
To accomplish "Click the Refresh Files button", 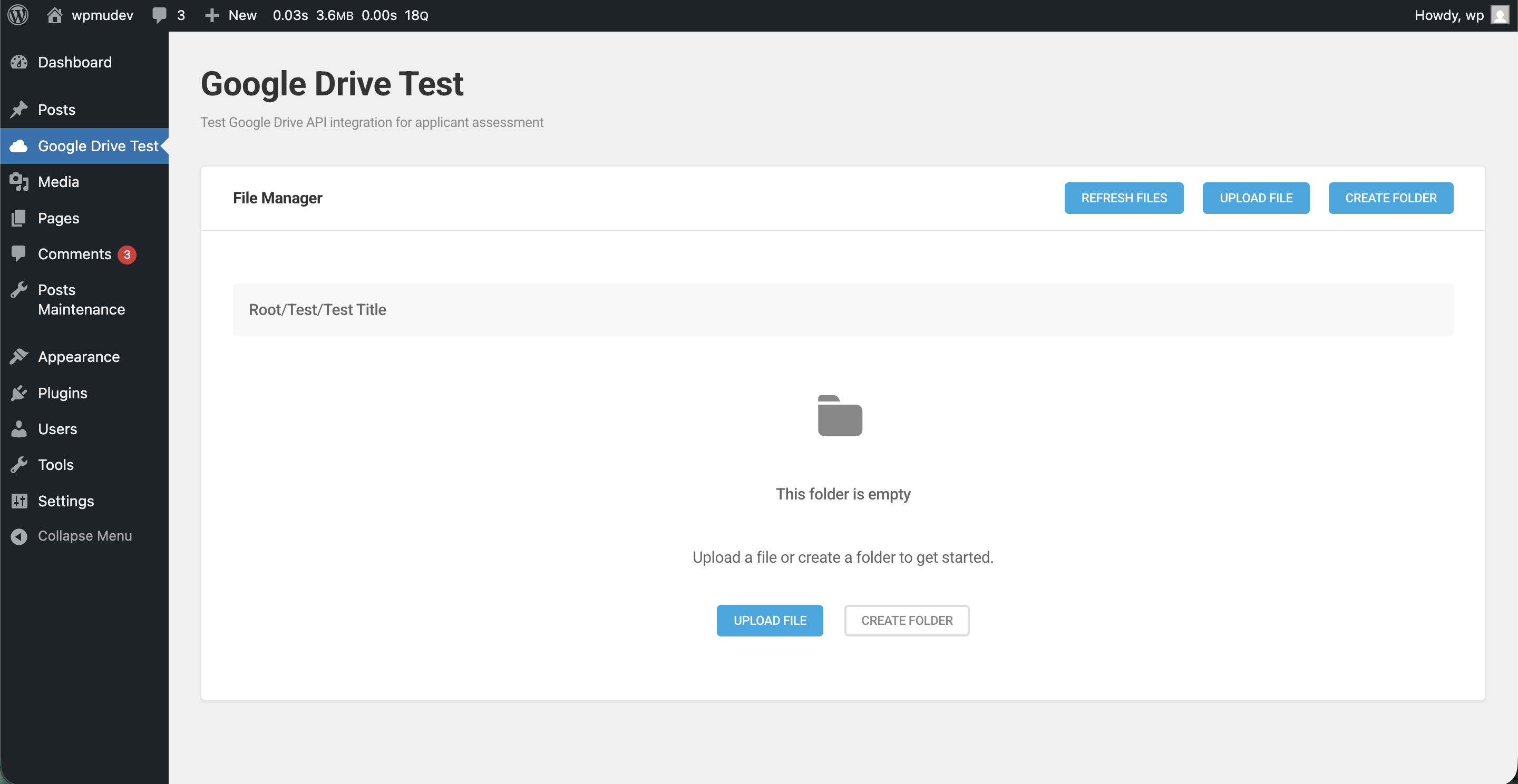I will pos(1123,198).
